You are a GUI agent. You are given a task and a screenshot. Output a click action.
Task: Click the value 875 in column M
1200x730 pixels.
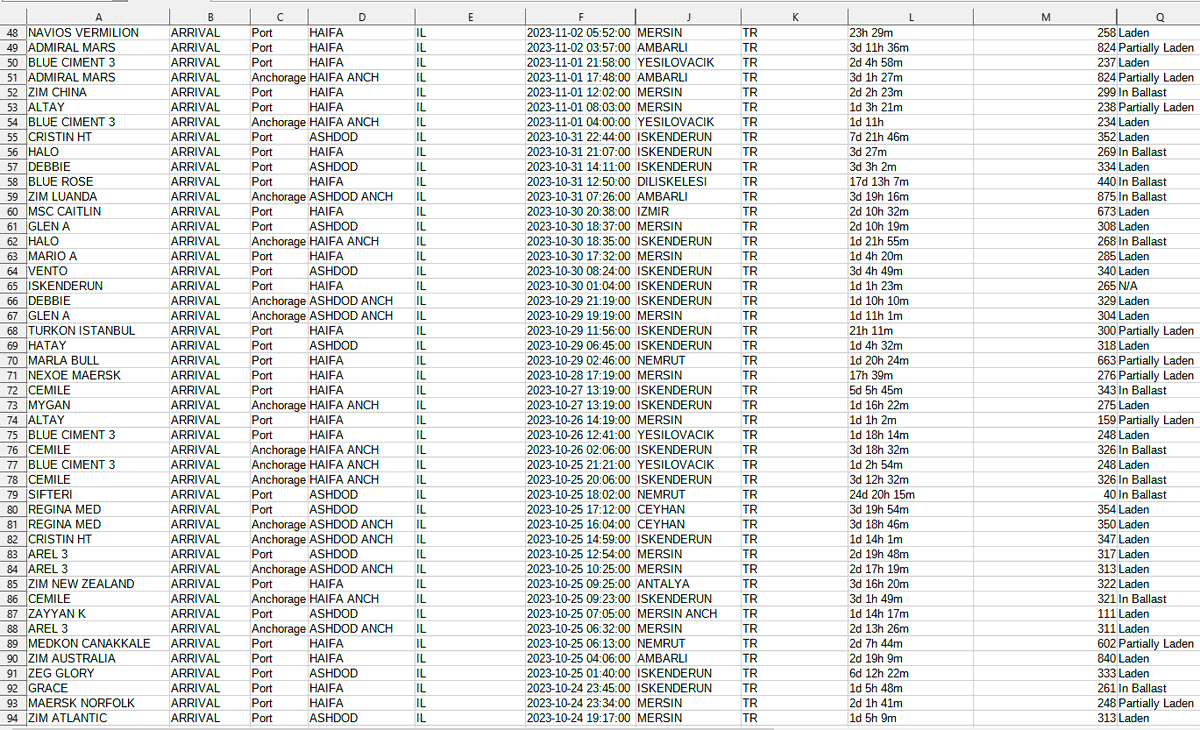tap(1046, 197)
